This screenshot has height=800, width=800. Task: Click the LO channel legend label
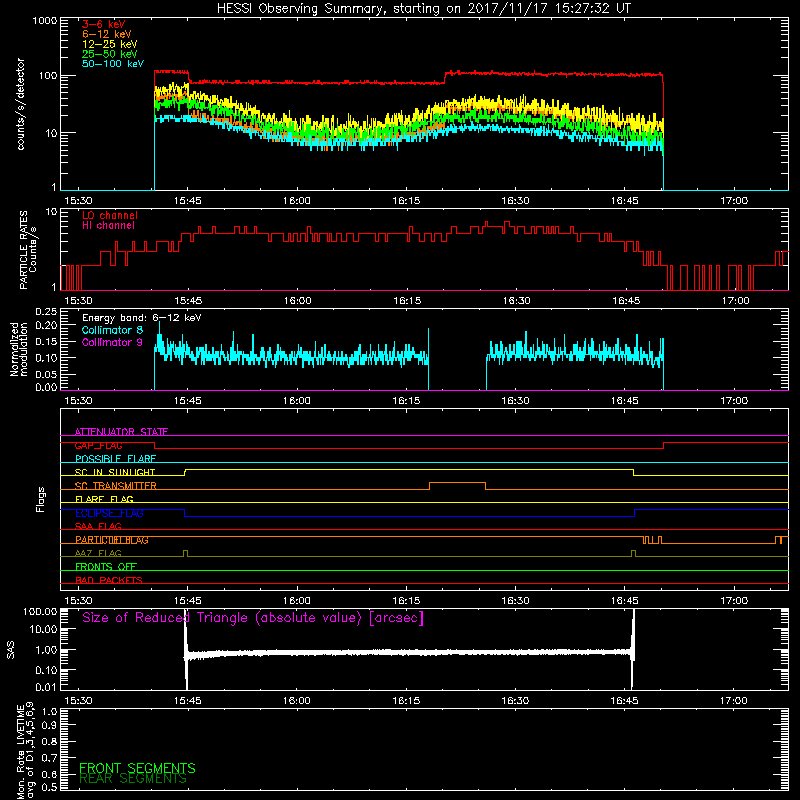coord(110,215)
